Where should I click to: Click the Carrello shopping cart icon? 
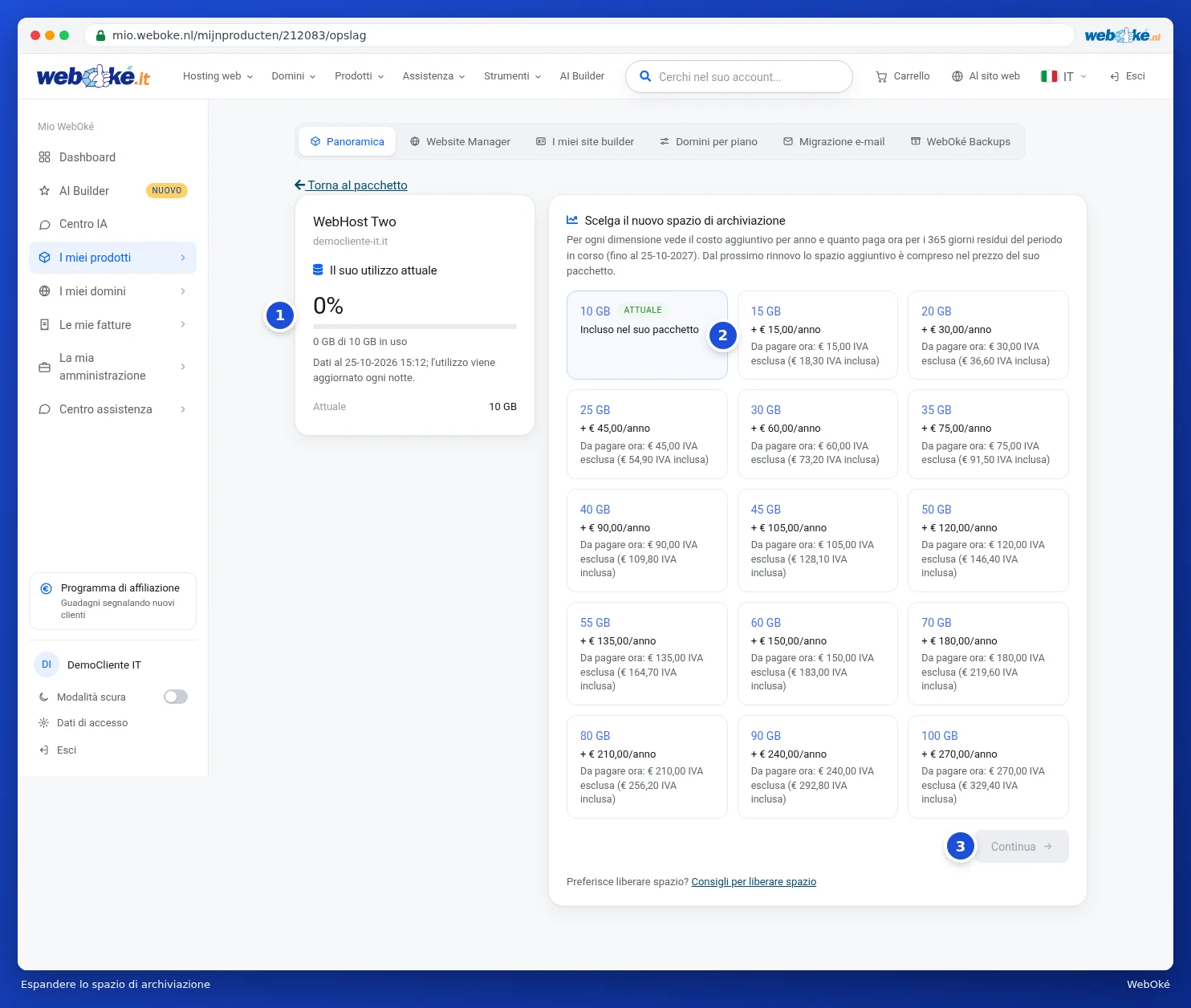[881, 76]
